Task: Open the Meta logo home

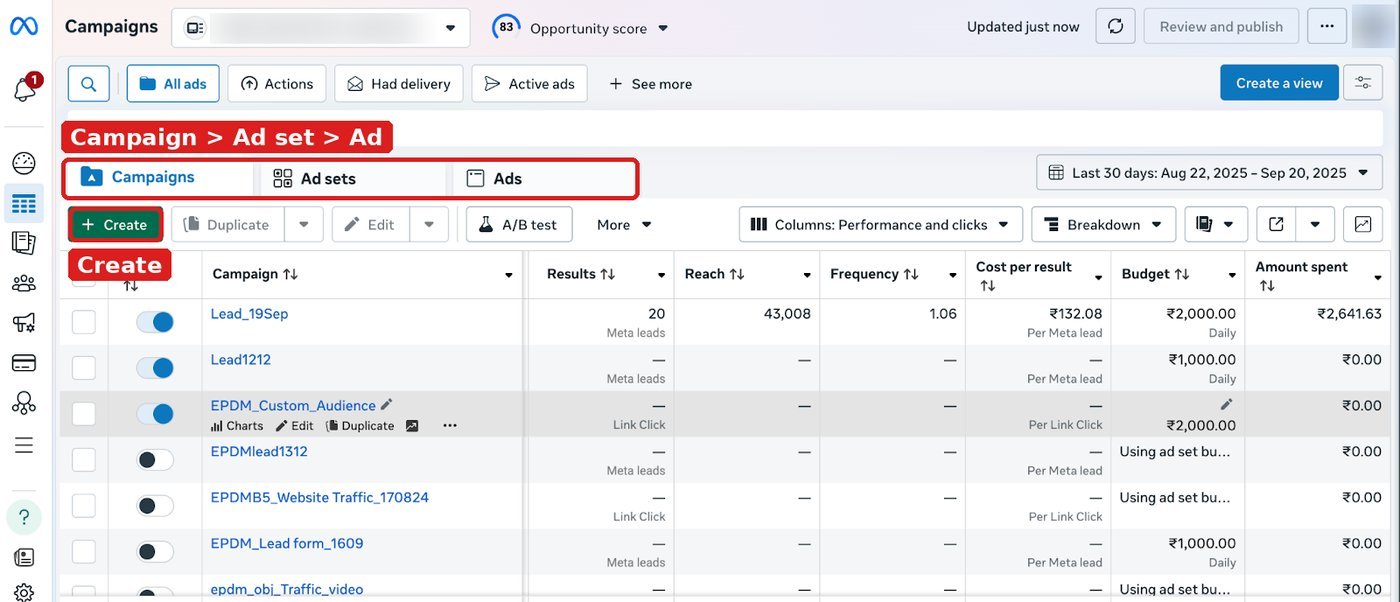Action: coord(24,27)
